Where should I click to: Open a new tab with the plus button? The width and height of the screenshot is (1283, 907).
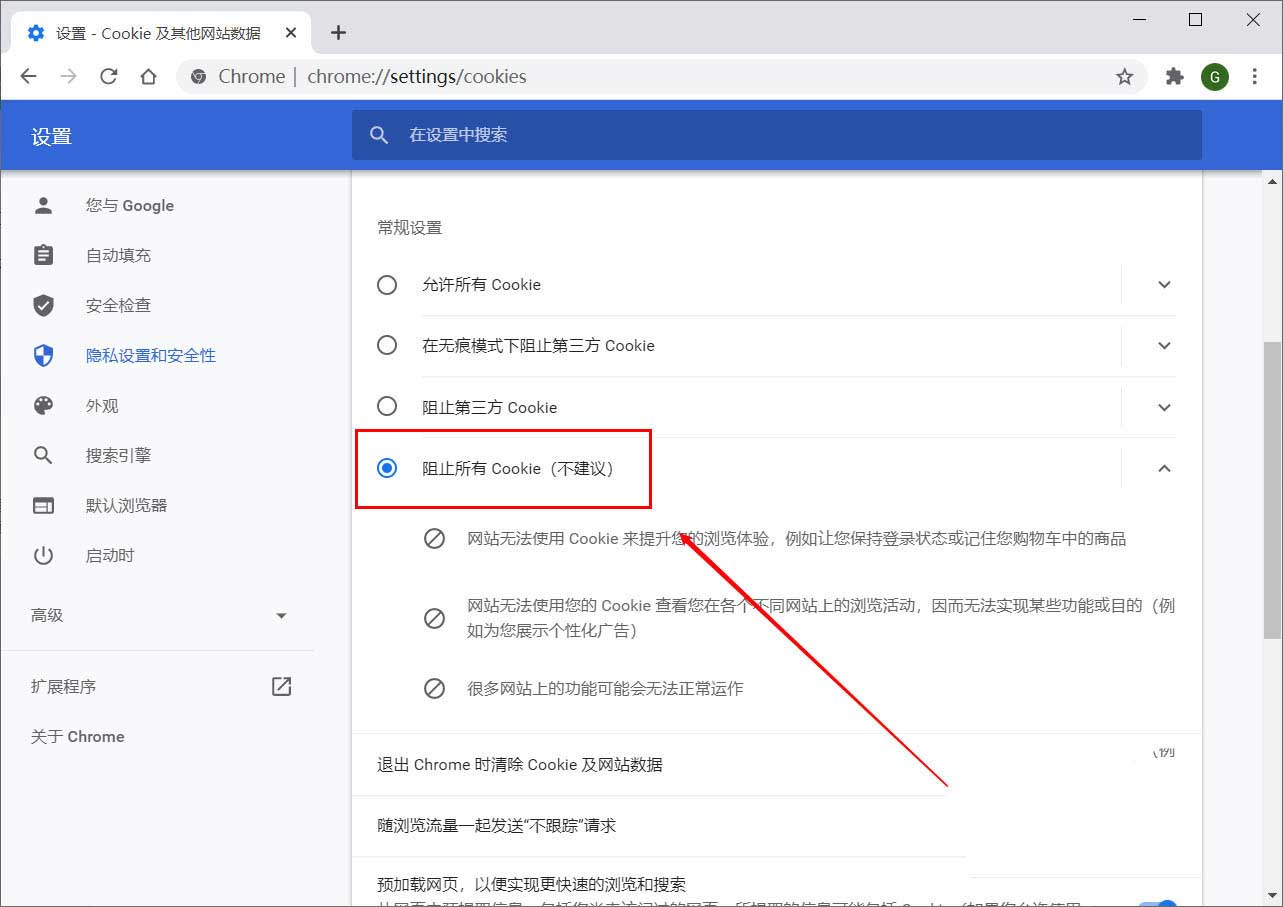(x=338, y=33)
